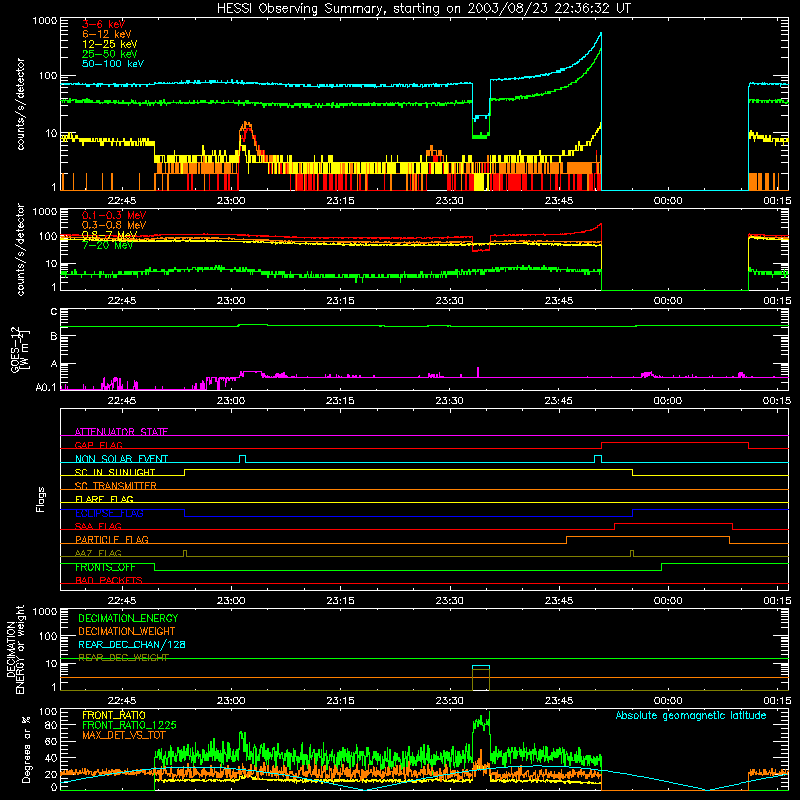The width and height of the screenshot is (800, 800).
Task: Click the Absolute geomagnetic latitude label
Action: [x=691, y=716]
